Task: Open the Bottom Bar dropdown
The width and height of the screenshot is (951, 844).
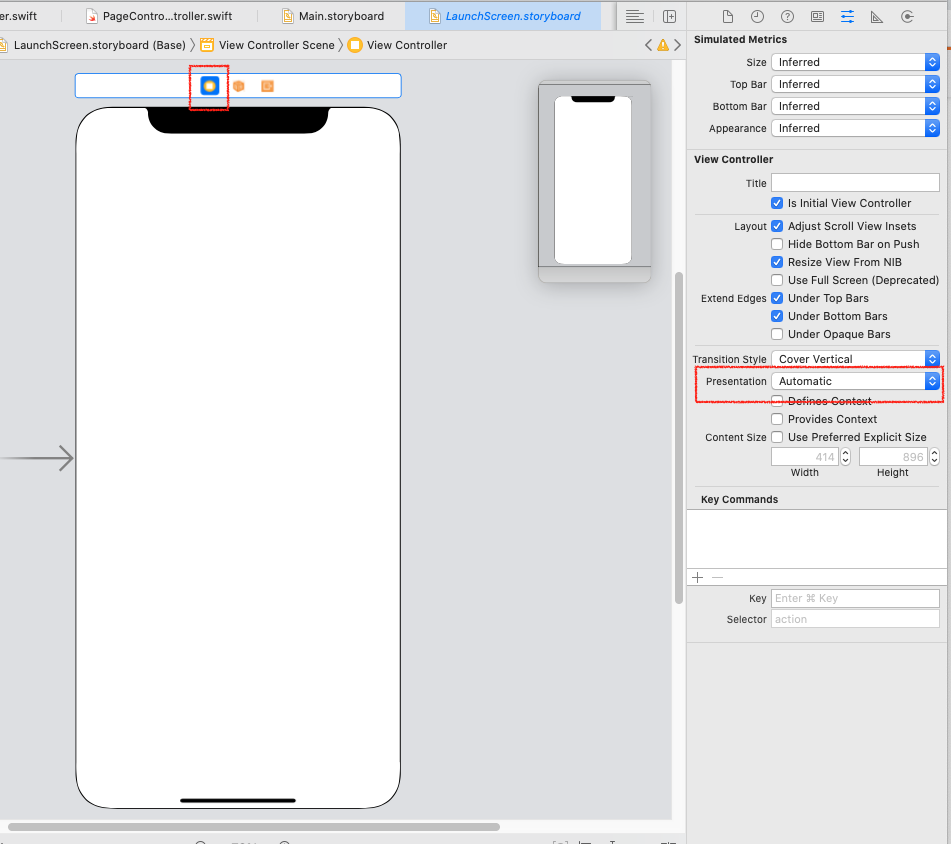Action: click(855, 106)
